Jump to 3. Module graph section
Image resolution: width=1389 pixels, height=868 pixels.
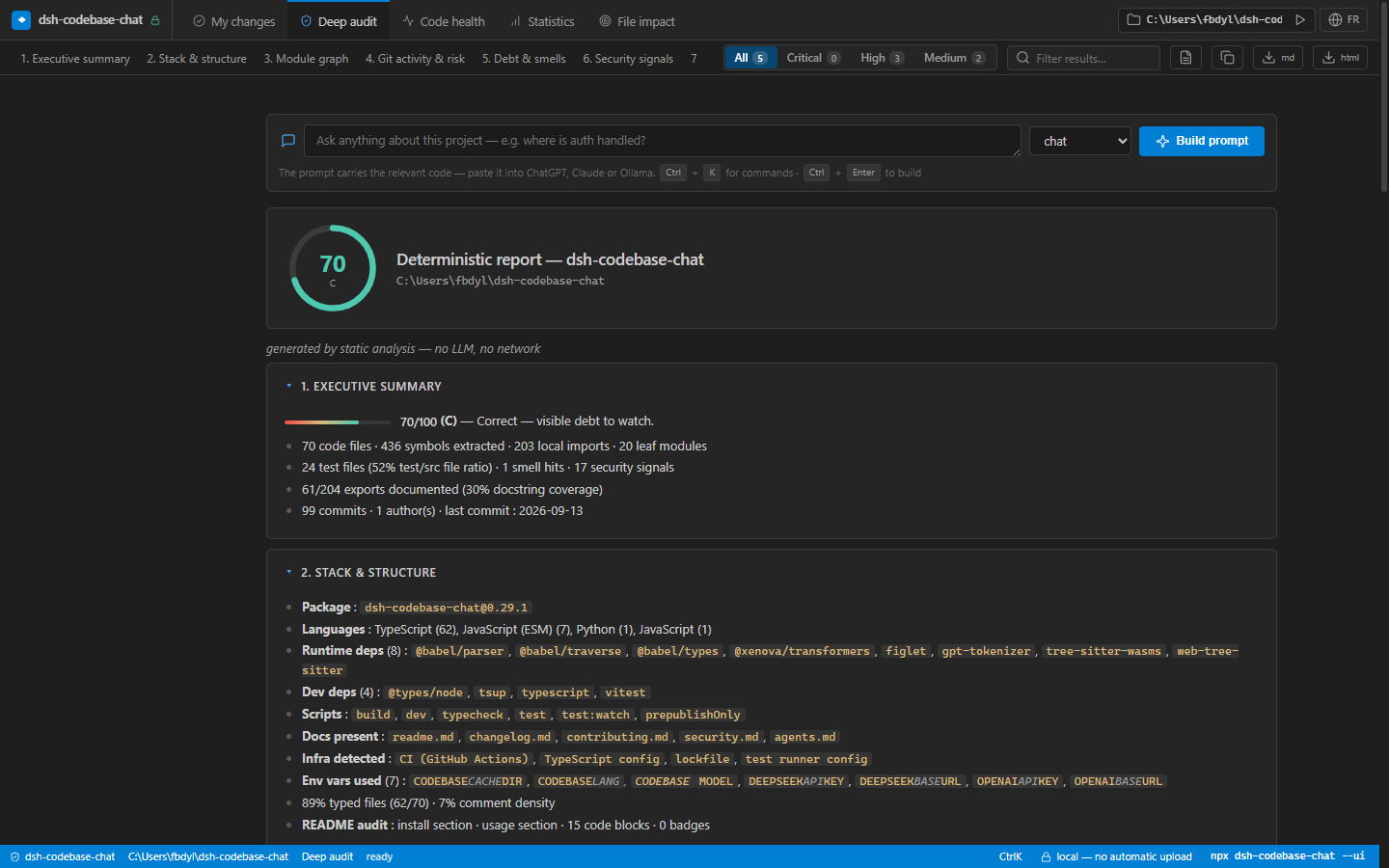[307, 59]
